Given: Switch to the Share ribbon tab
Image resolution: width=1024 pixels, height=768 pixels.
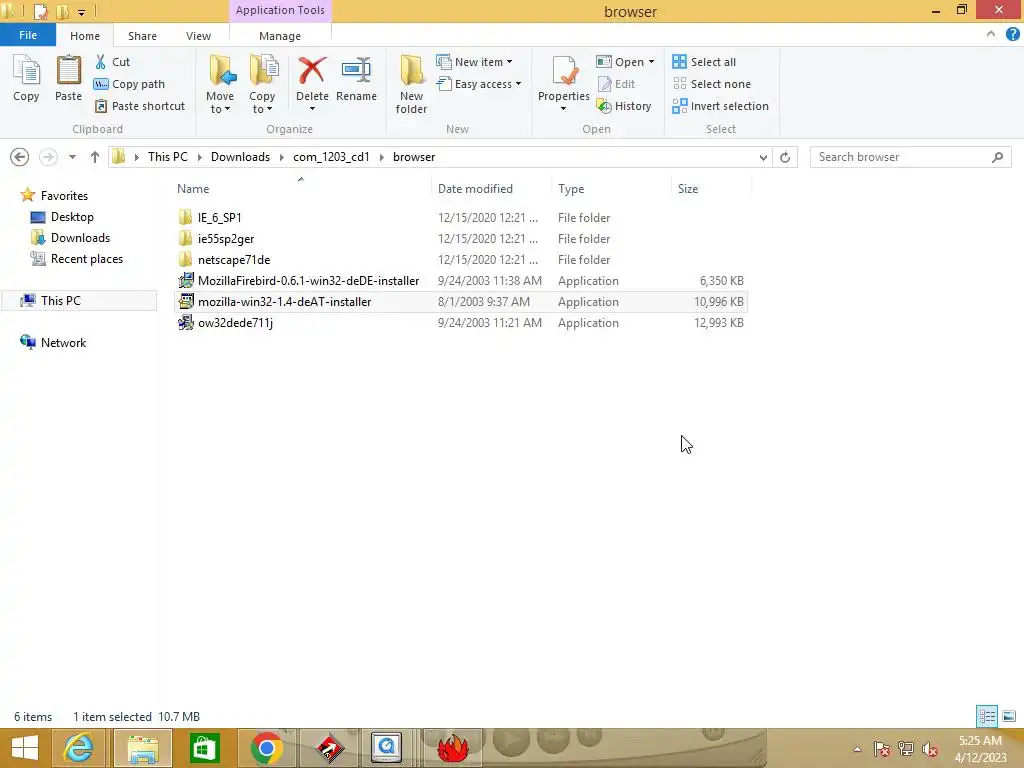Looking at the screenshot, I should [142, 36].
